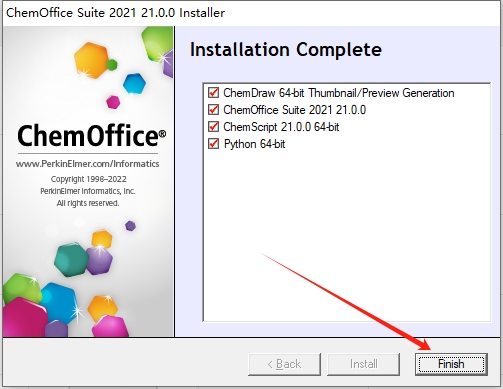Click the greyed-out Install button
This screenshot has width=503, height=389.
[363, 364]
